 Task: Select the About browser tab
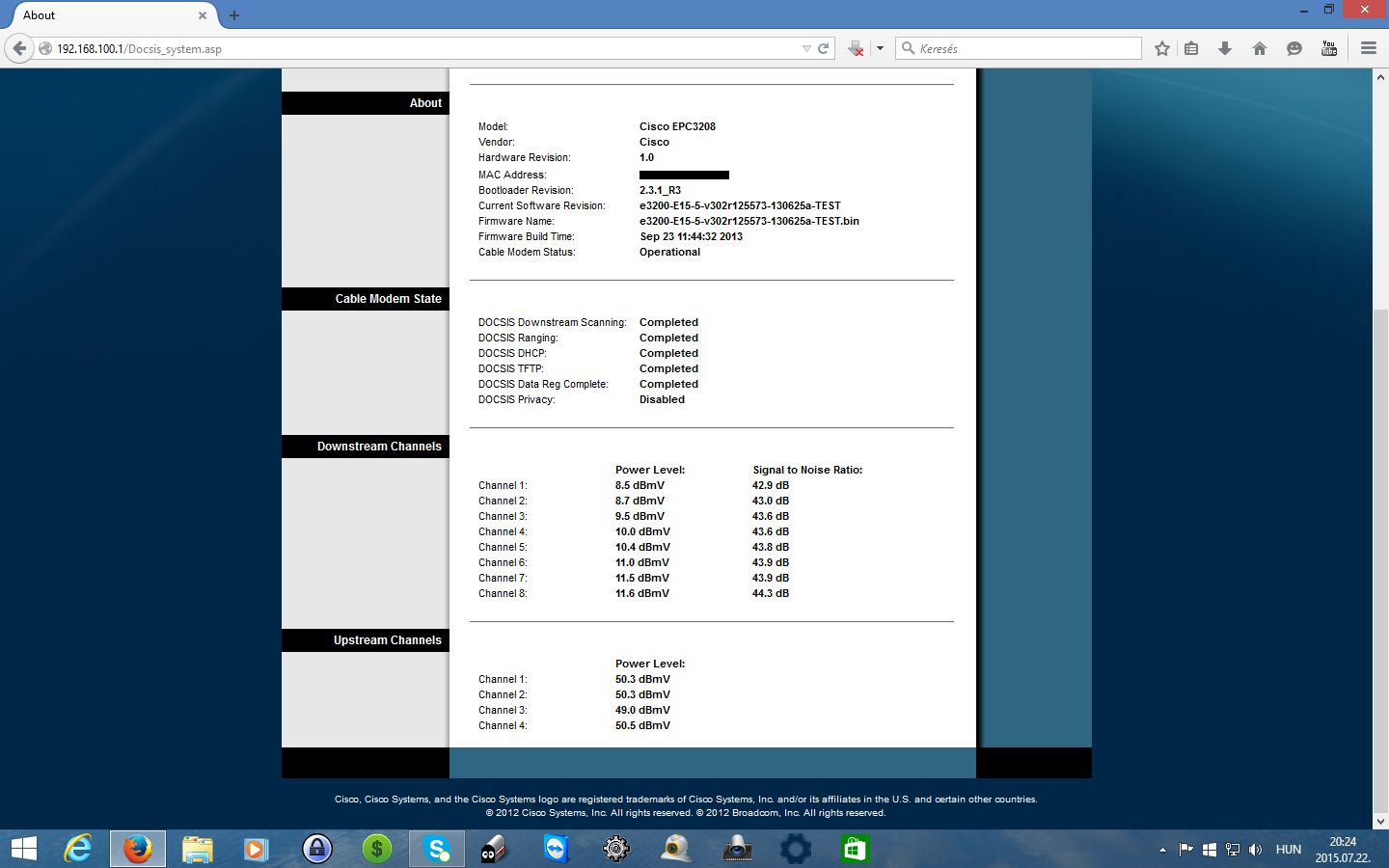[111, 15]
